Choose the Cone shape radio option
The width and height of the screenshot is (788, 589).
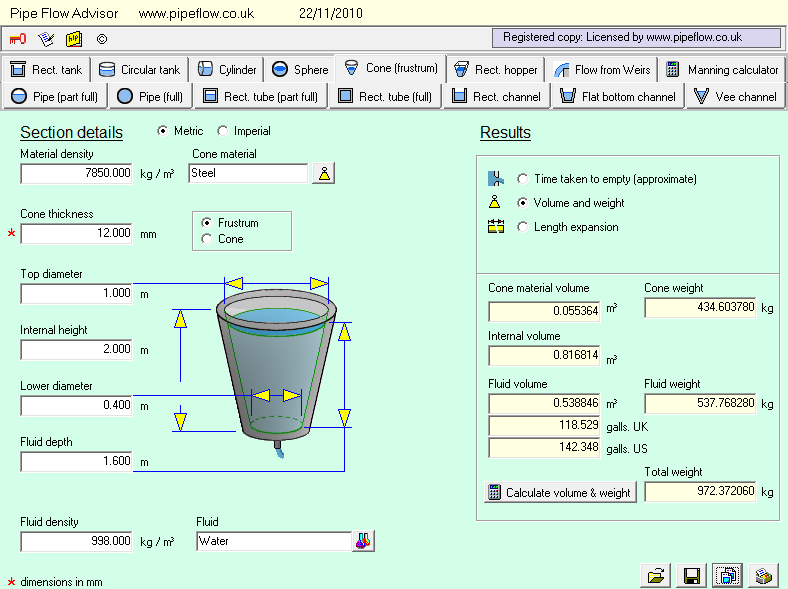[x=207, y=239]
